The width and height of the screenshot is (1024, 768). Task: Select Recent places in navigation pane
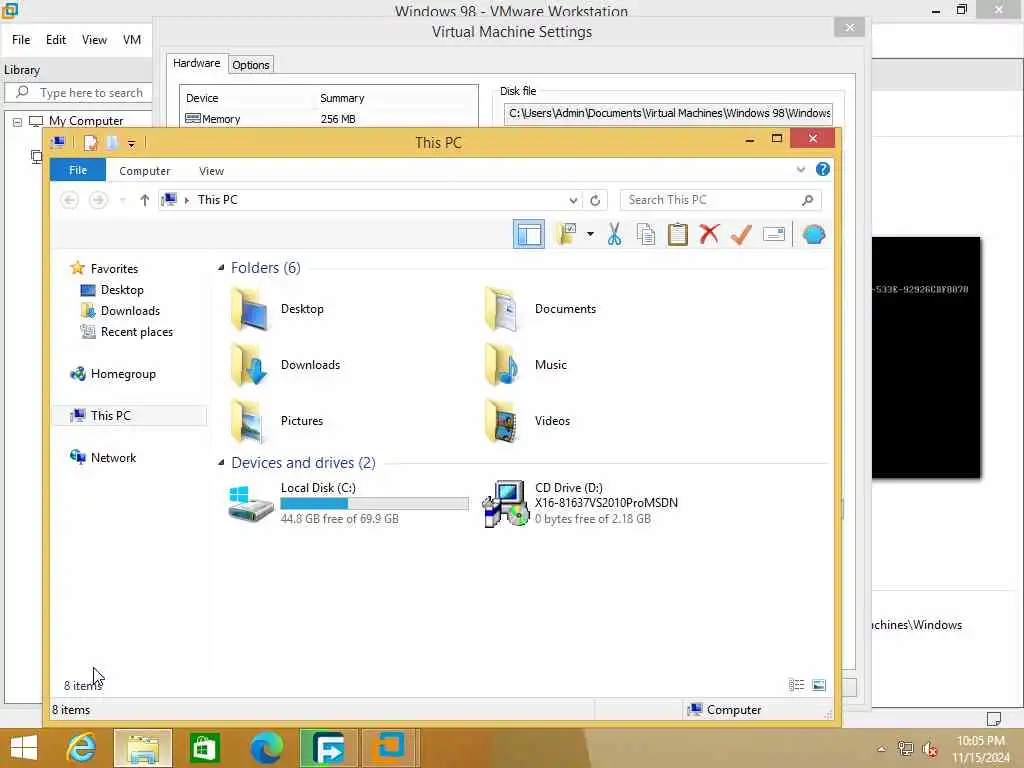tap(136, 332)
